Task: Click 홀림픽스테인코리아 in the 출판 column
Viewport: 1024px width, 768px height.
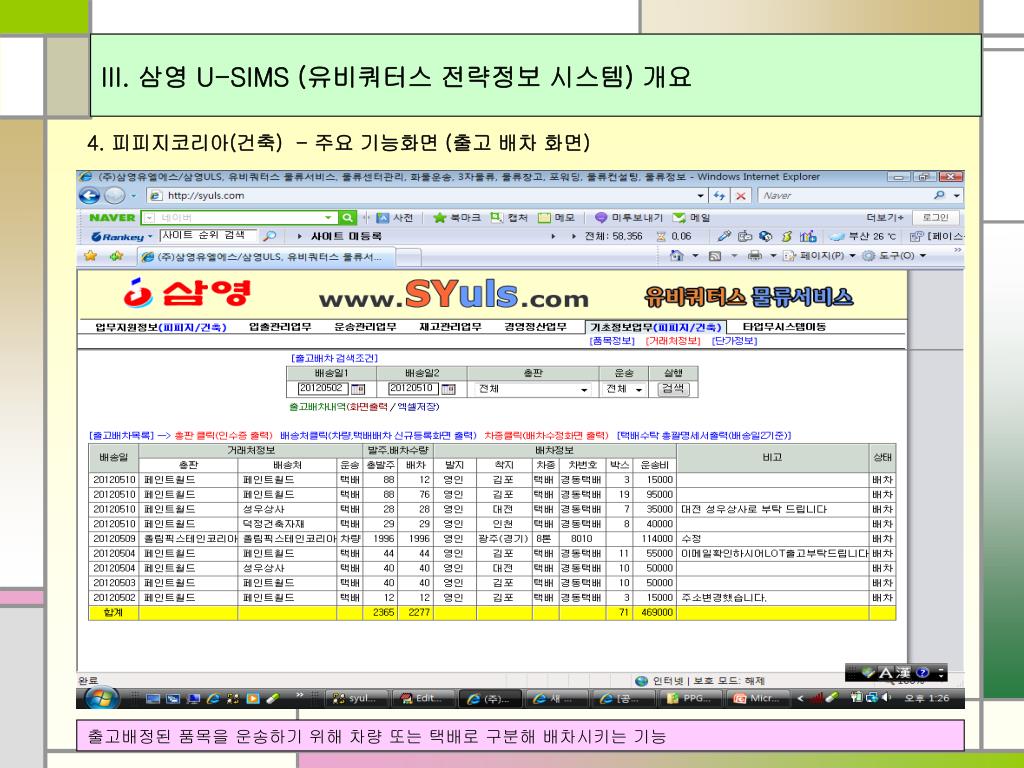Action: [x=189, y=539]
